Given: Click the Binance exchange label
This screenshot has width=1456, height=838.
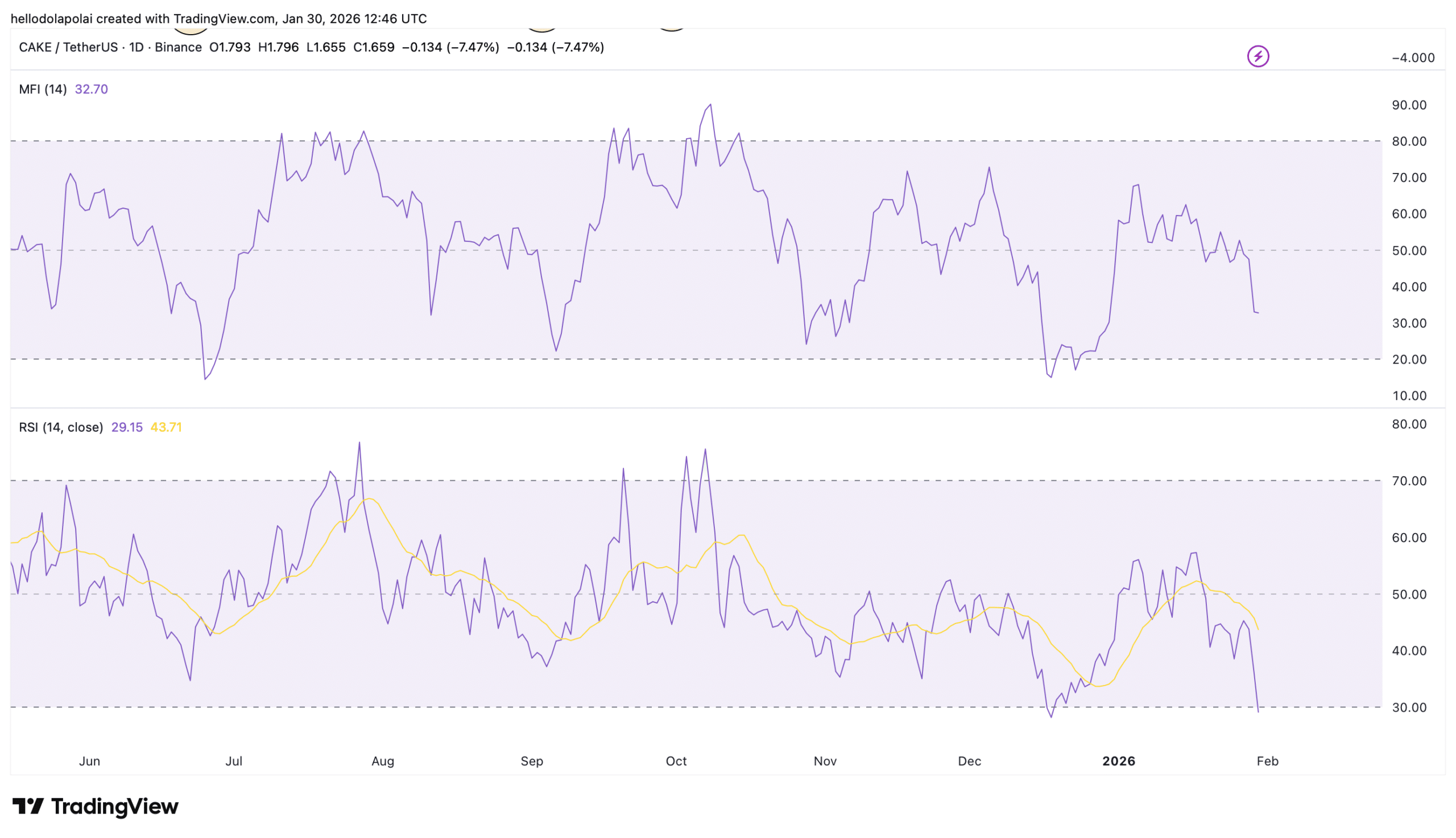Looking at the screenshot, I should coord(178,47).
